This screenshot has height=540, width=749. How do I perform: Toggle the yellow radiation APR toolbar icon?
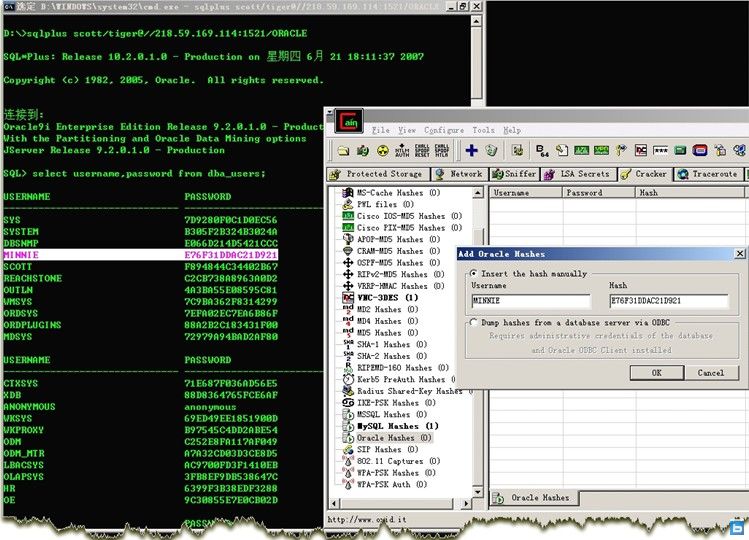coord(383,151)
